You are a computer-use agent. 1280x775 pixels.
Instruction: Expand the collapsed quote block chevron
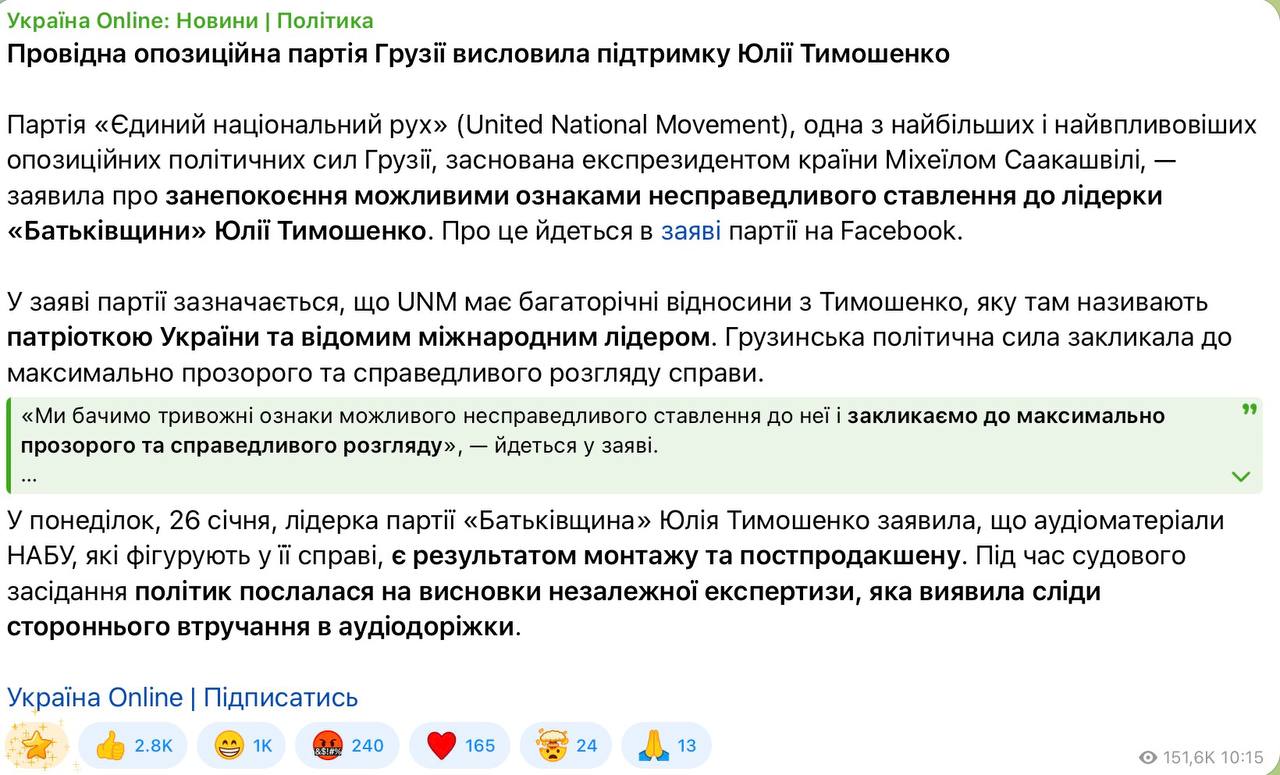pyautogui.click(x=1241, y=476)
